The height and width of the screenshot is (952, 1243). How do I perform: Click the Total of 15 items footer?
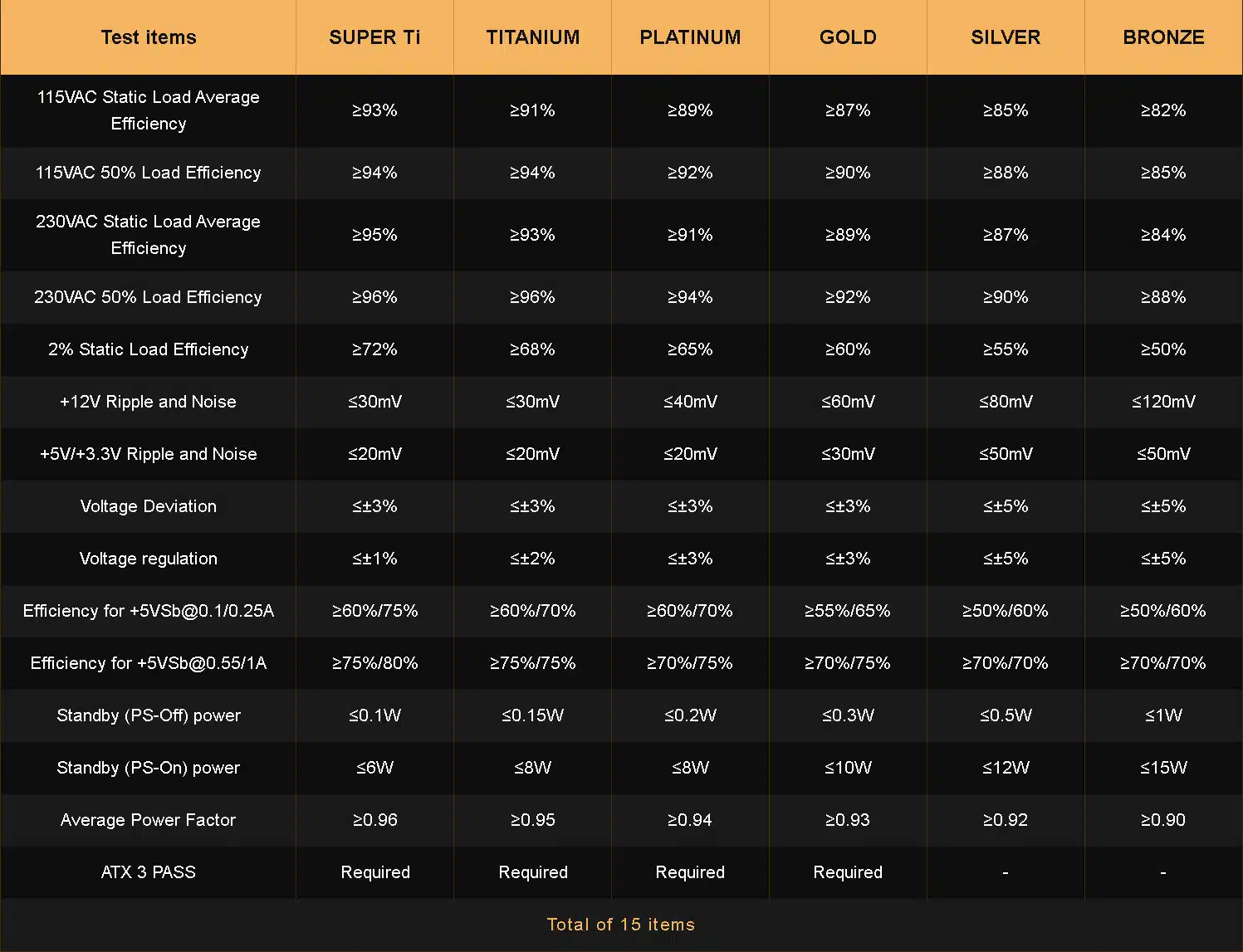[x=621, y=925]
